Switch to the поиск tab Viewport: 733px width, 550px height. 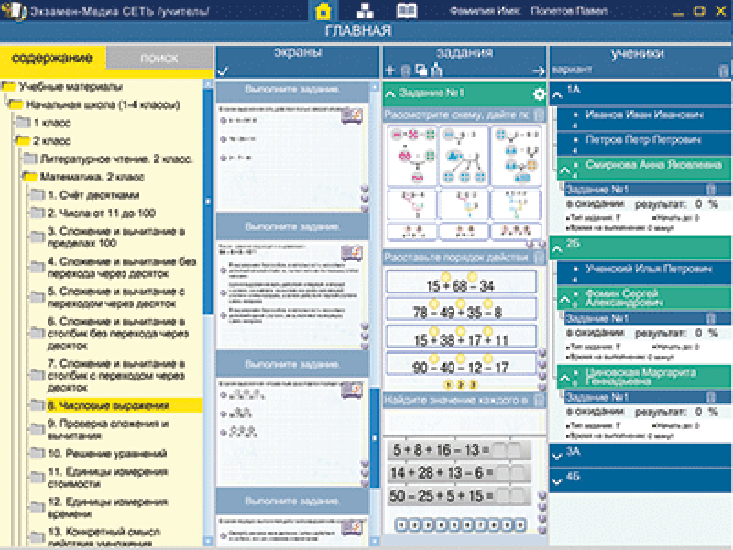tap(159, 58)
